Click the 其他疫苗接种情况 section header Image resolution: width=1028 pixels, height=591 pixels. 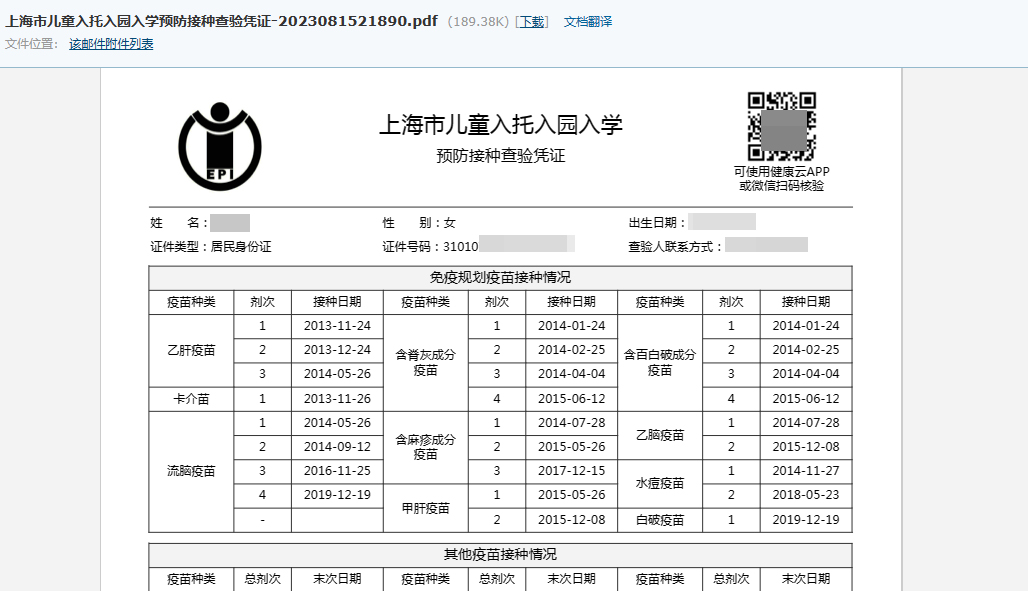(x=500, y=554)
